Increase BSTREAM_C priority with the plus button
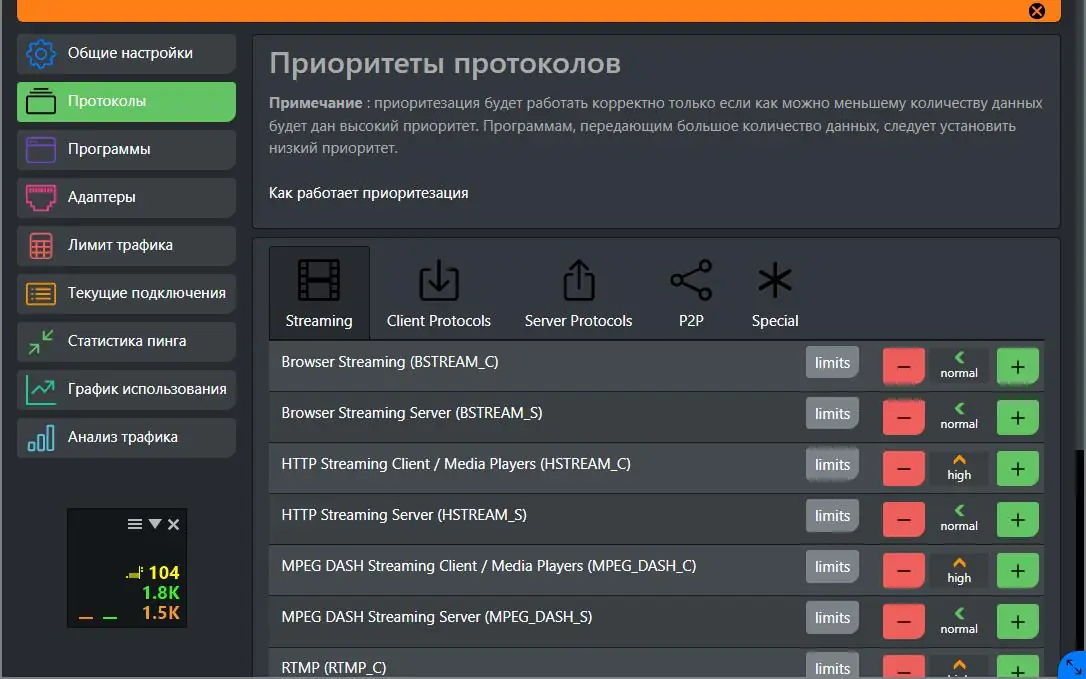 [1017, 365]
